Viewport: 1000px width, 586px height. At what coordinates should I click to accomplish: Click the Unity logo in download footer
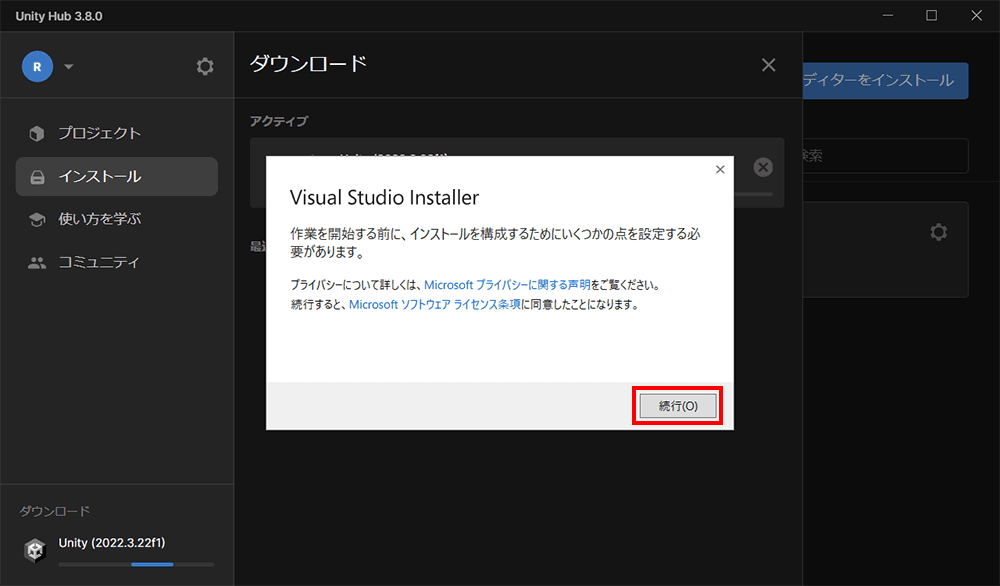click(x=35, y=550)
